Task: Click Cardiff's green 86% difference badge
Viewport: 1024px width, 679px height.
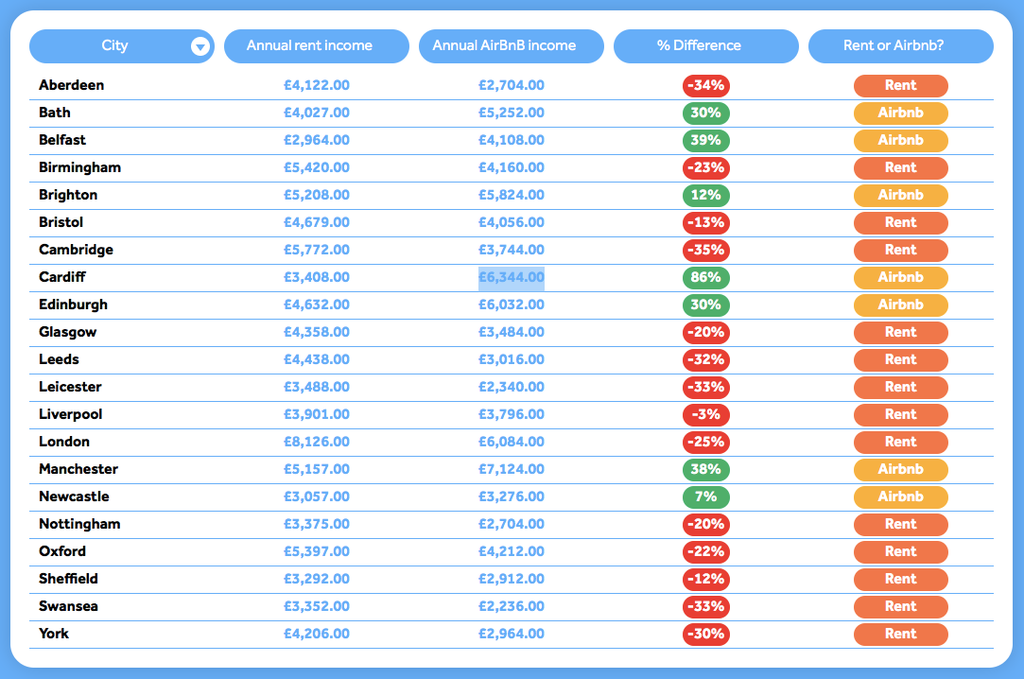Action: click(x=705, y=277)
